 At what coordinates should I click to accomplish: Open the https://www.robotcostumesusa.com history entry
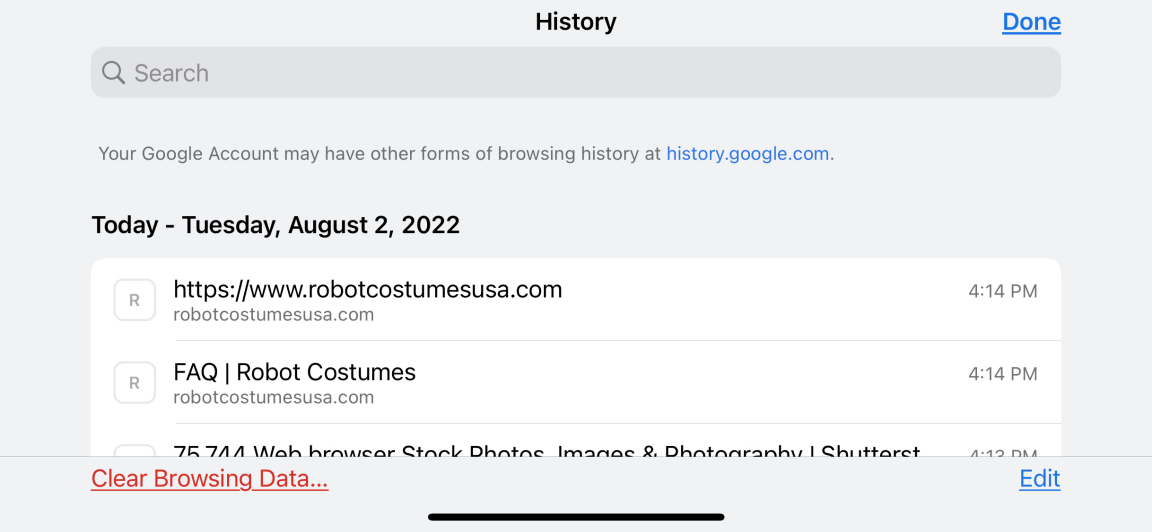click(x=368, y=290)
